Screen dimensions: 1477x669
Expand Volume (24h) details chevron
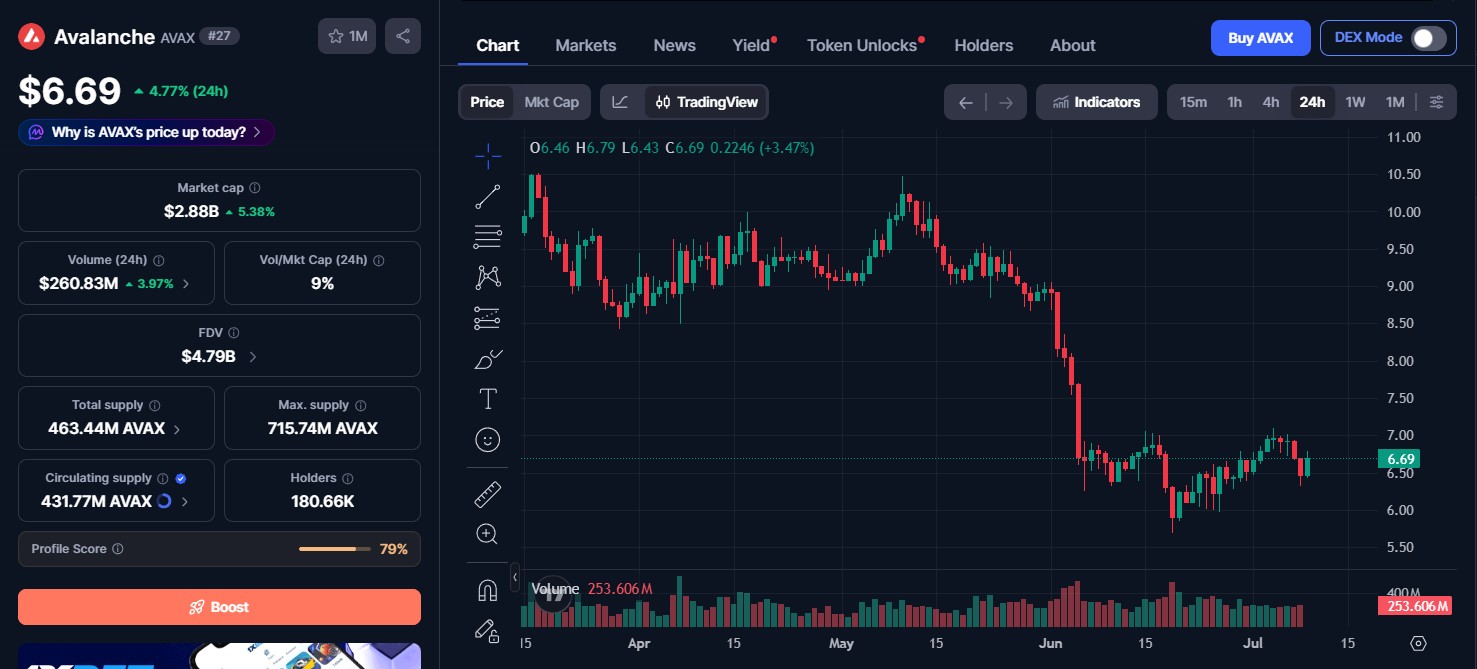[185, 284]
